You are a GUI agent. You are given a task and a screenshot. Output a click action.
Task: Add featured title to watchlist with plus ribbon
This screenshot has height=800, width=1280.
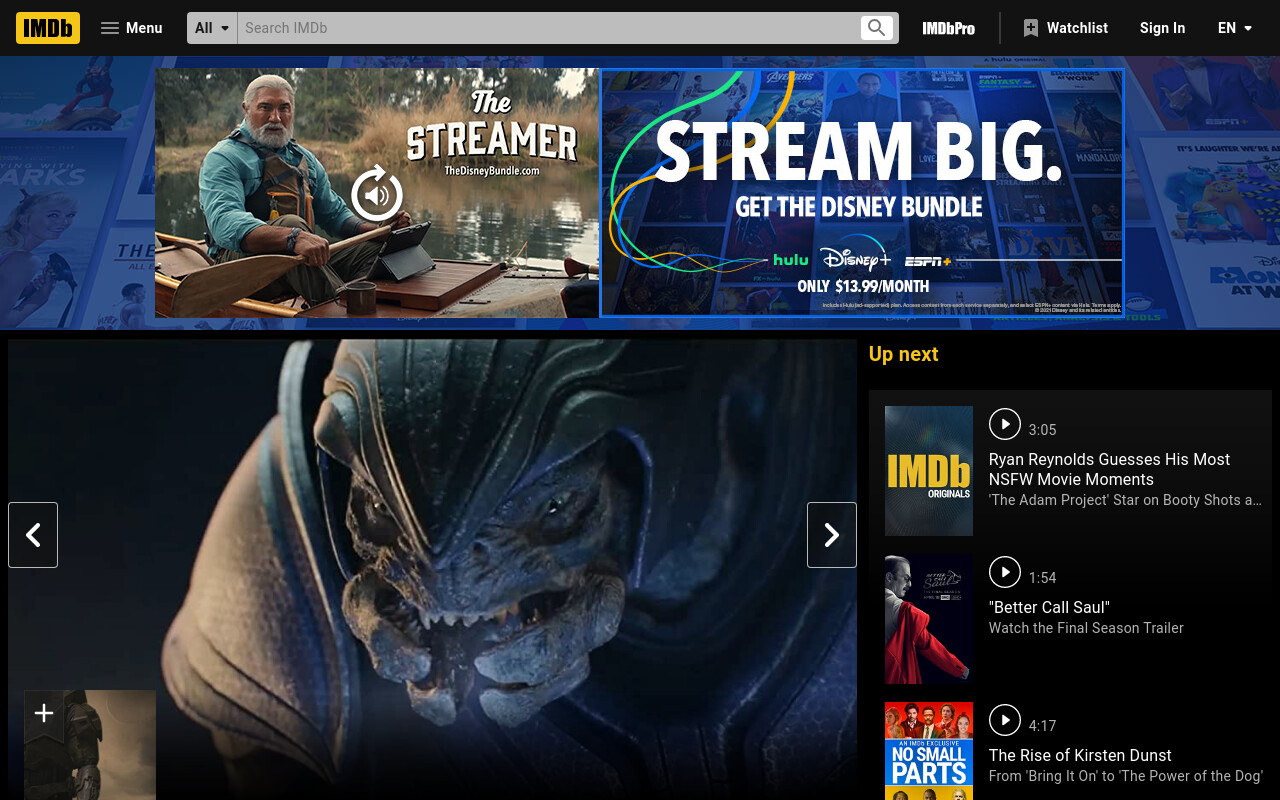44,713
